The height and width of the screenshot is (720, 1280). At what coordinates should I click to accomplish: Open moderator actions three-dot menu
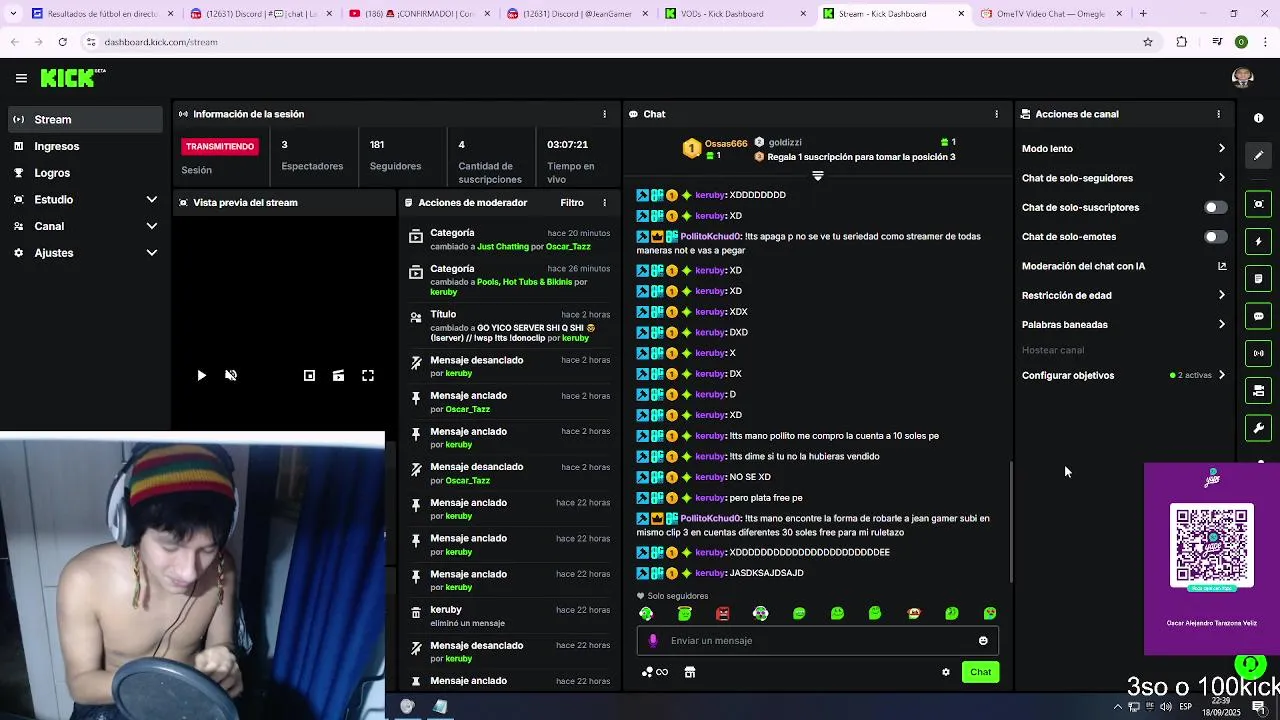point(604,202)
